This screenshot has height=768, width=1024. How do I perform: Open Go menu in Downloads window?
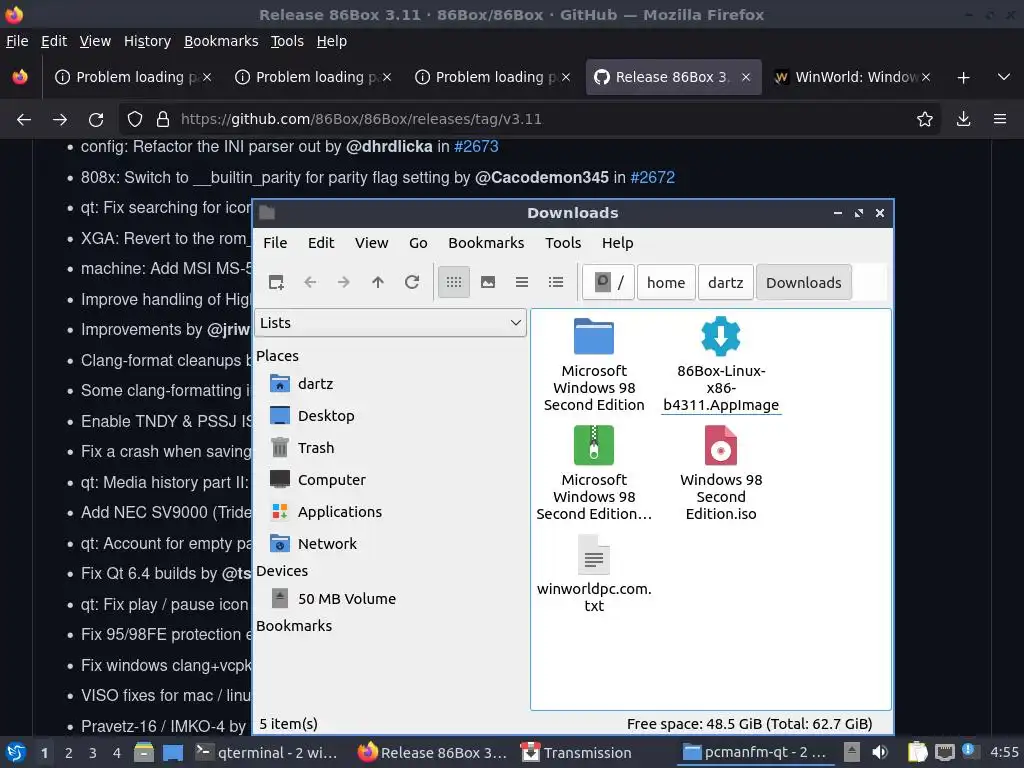coord(418,243)
